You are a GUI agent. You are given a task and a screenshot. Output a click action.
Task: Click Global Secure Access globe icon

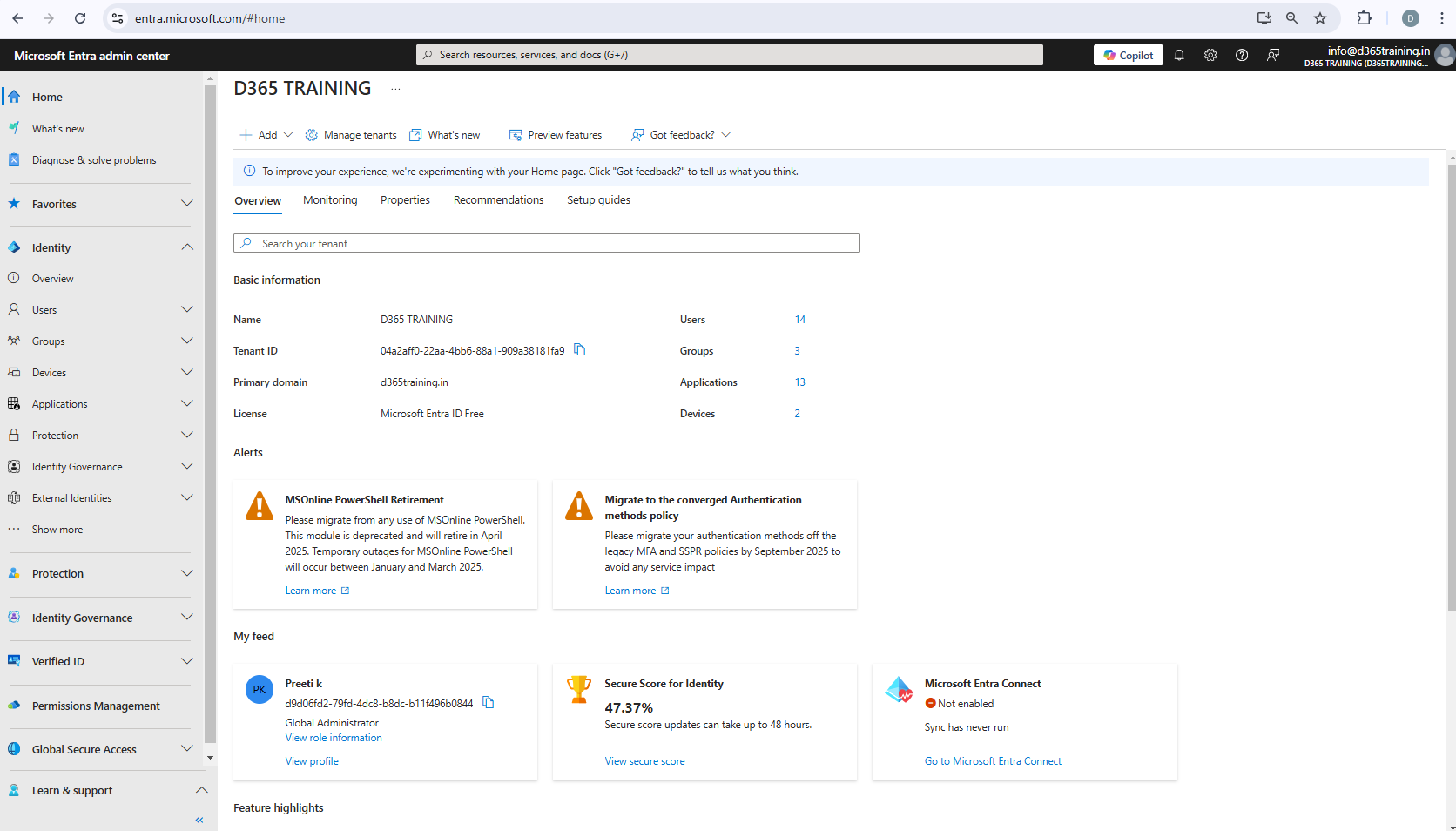(x=14, y=749)
